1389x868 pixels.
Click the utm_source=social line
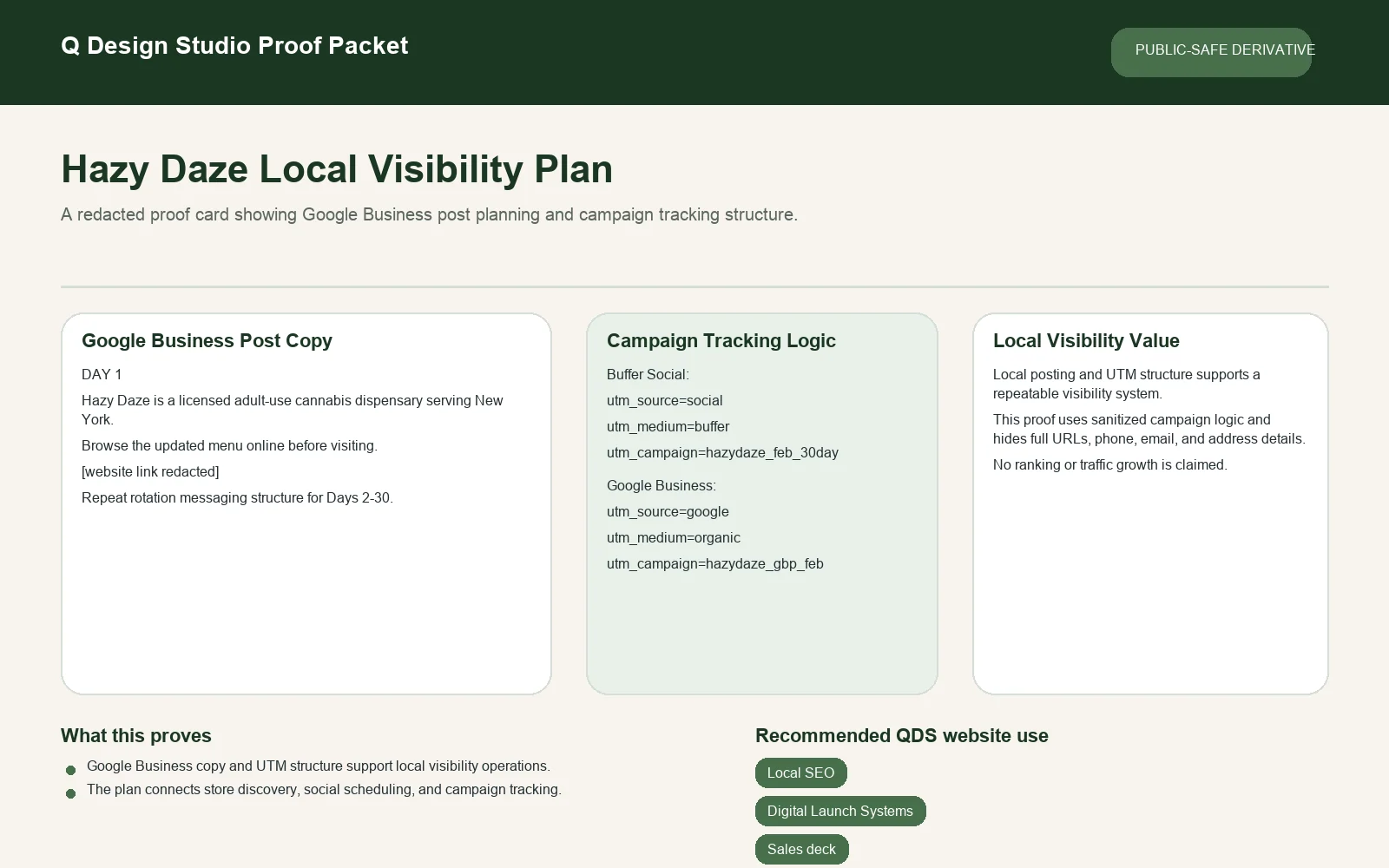point(665,400)
